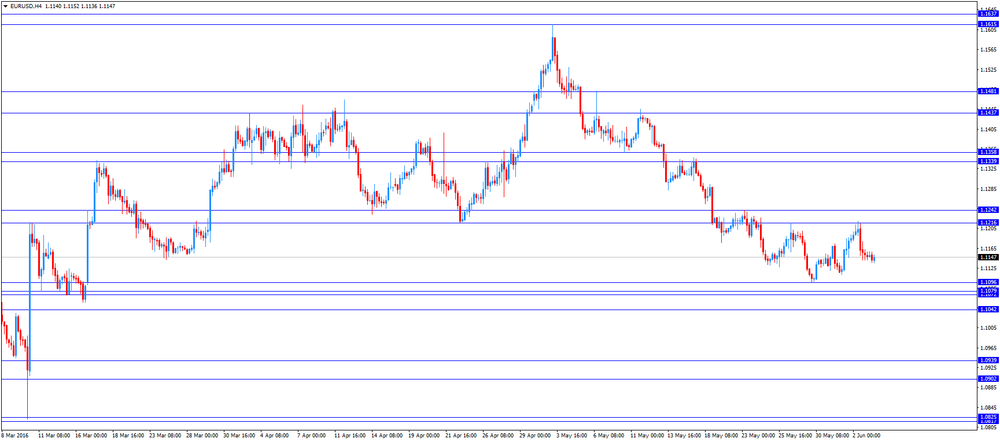Click the 1.1285 price scale value
Screen dimensions: 1000x442
pyautogui.click(x=987, y=189)
